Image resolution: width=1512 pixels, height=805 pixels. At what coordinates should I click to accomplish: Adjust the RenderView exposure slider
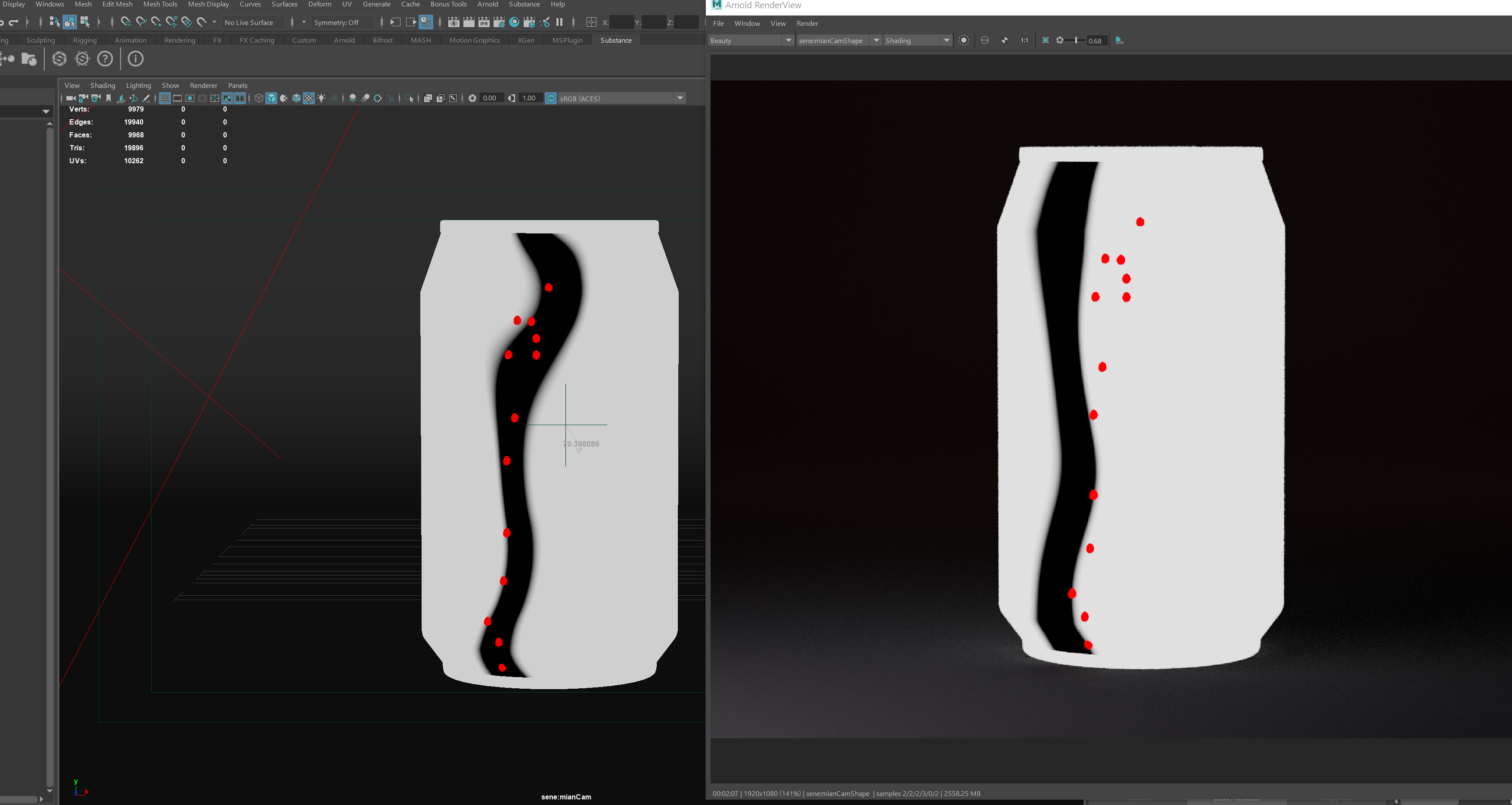(1075, 40)
